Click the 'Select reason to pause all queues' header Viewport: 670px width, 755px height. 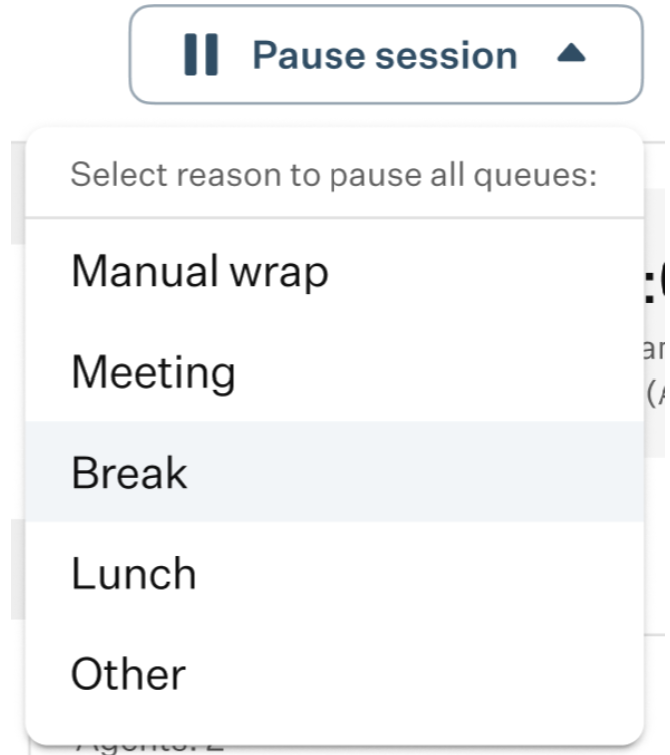pyautogui.click(x=334, y=175)
